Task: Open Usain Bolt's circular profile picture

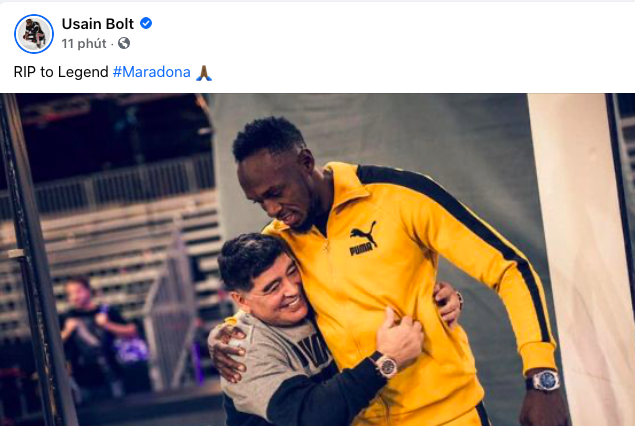Action: tap(34, 34)
